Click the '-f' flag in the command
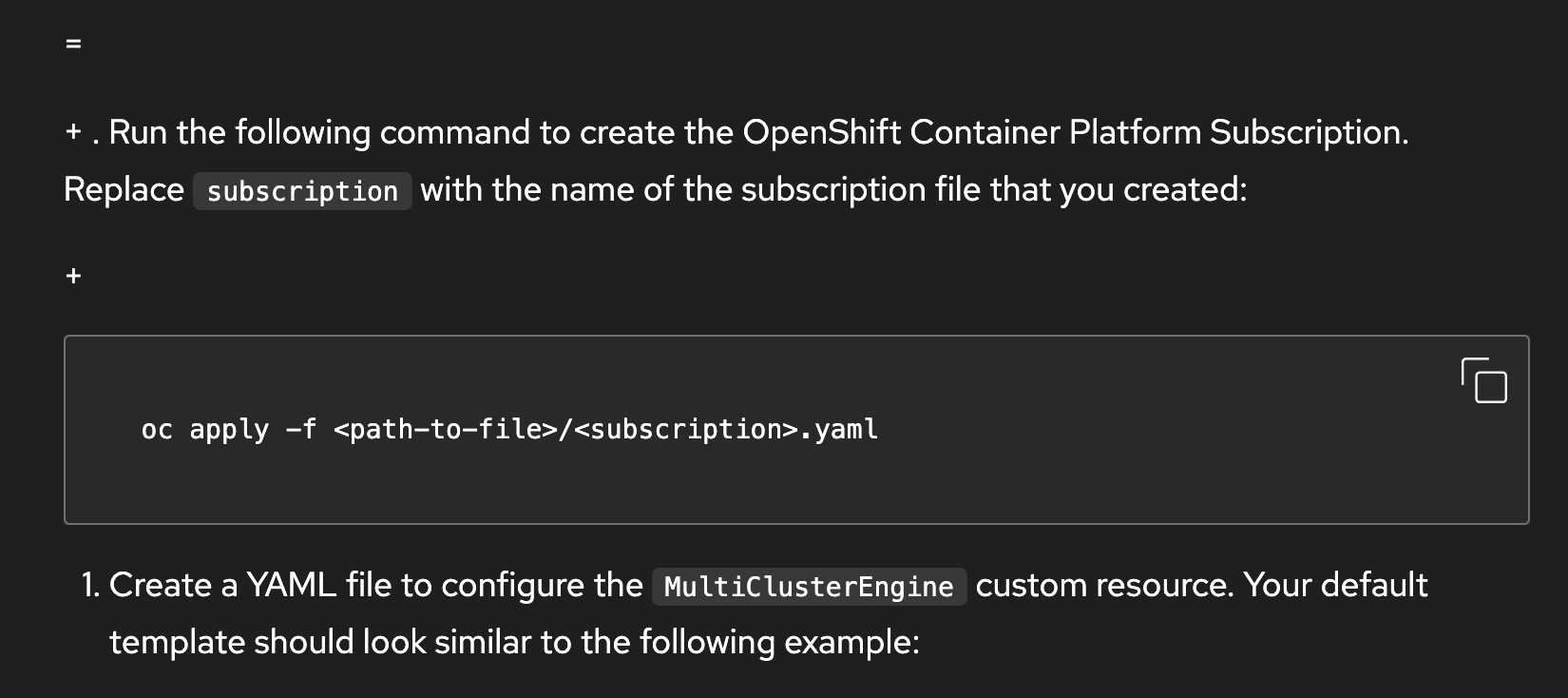Screen dimensions: 1568x698 coord(301,430)
